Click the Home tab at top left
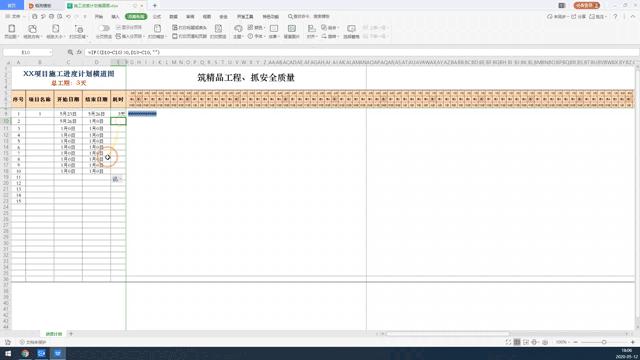 point(11,5)
